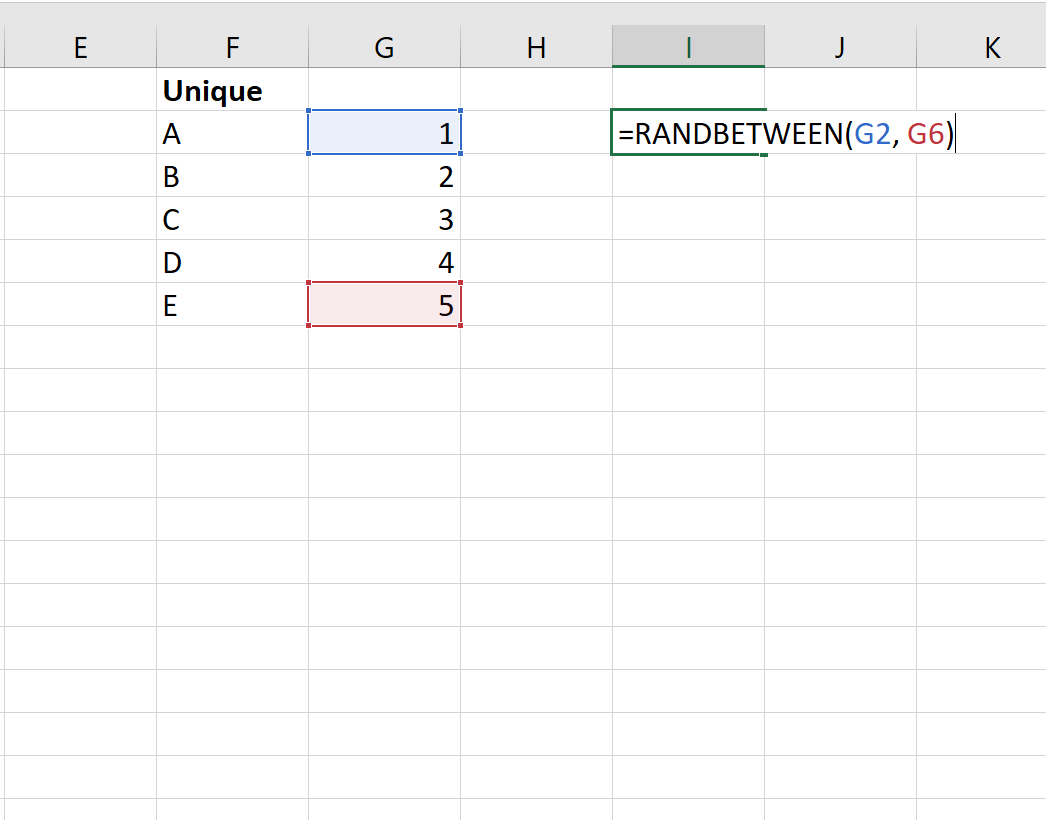Click the column G header
The height and width of the screenshot is (820, 1046).
coord(384,47)
